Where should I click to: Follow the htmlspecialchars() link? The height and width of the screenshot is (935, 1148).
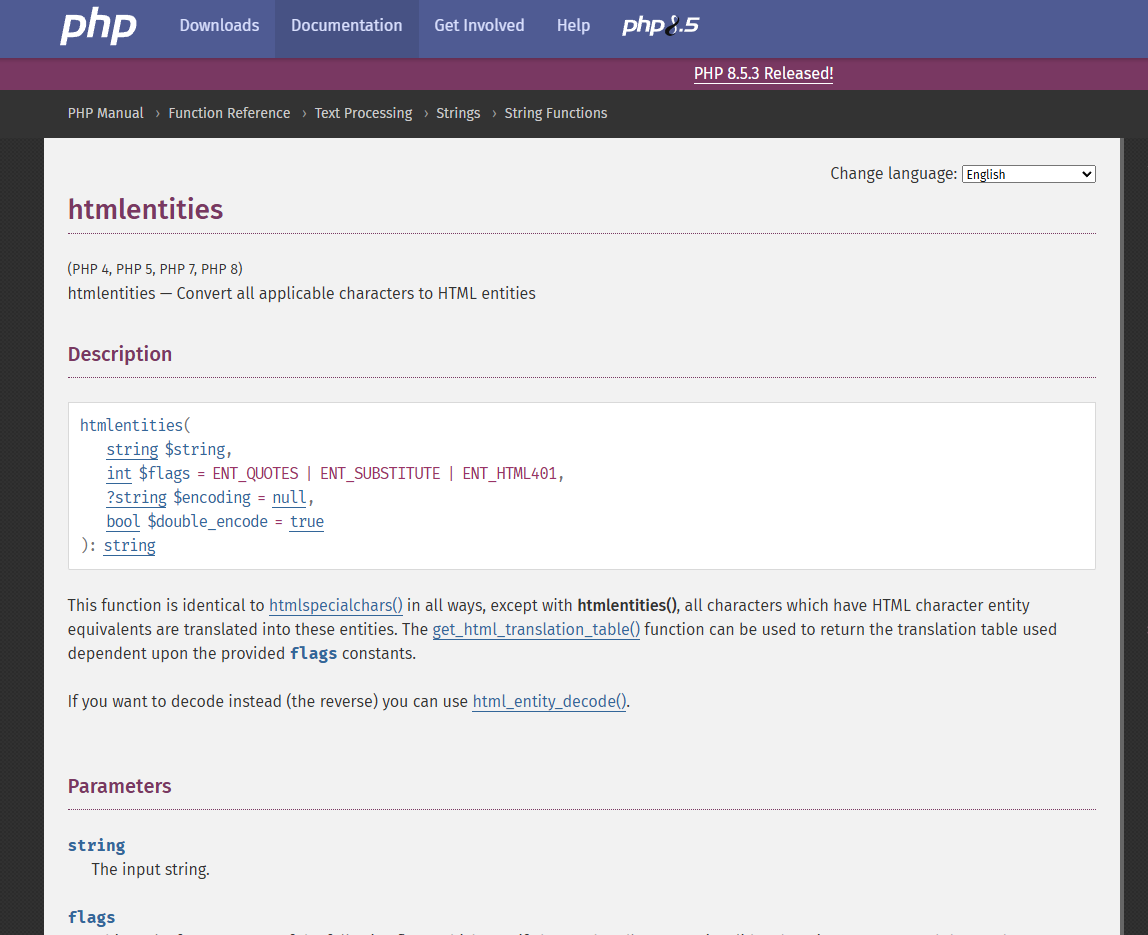click(336, 605)
